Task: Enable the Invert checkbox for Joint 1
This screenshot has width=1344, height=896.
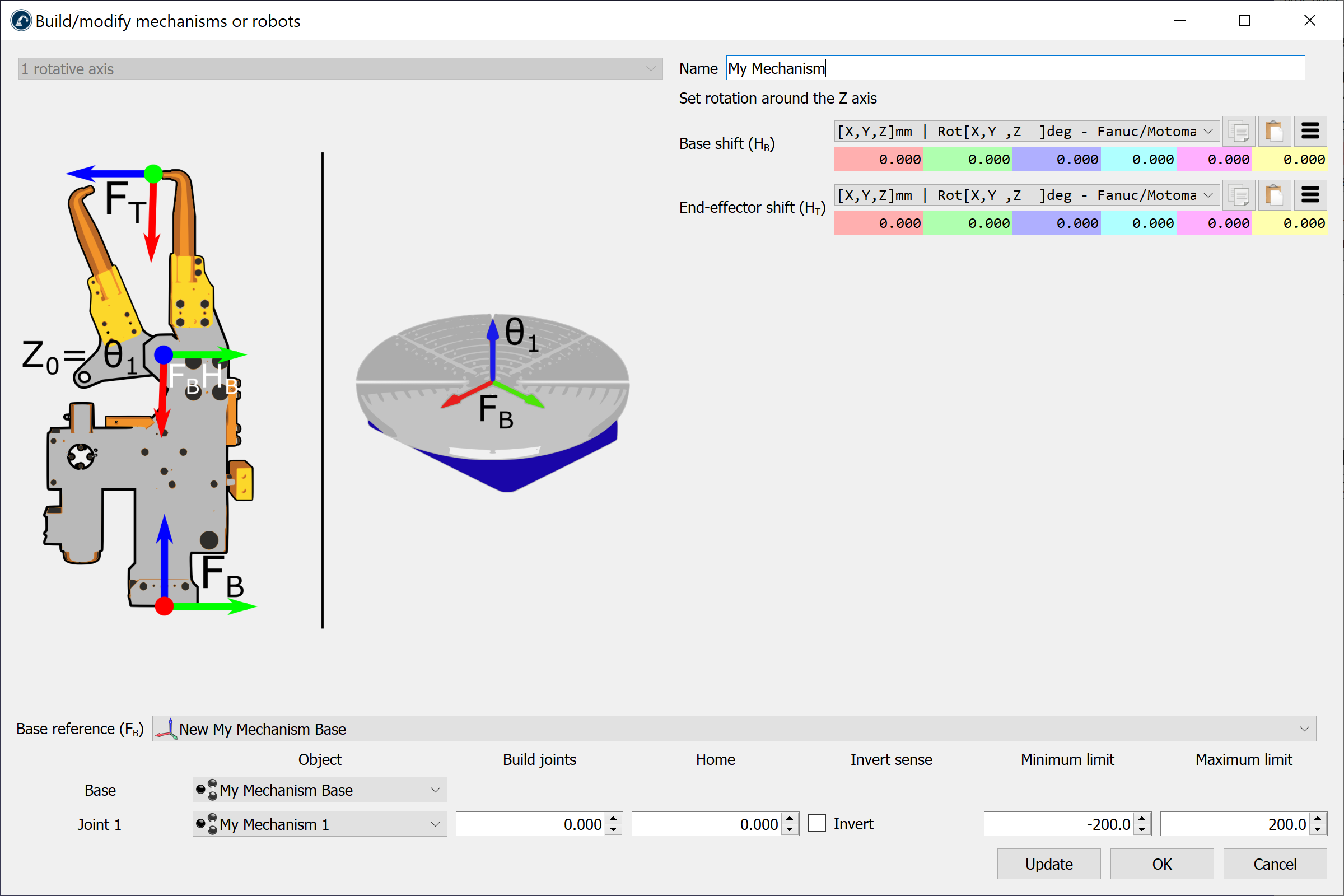Action: (817, 823)
